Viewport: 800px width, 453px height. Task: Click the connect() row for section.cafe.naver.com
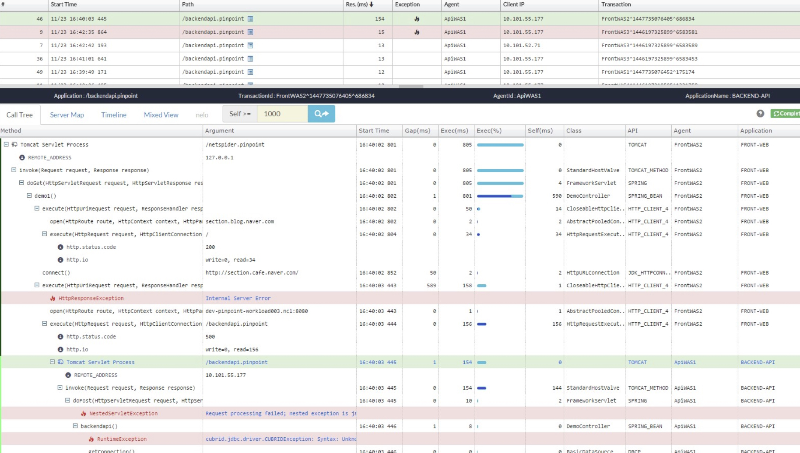(400, 272)
